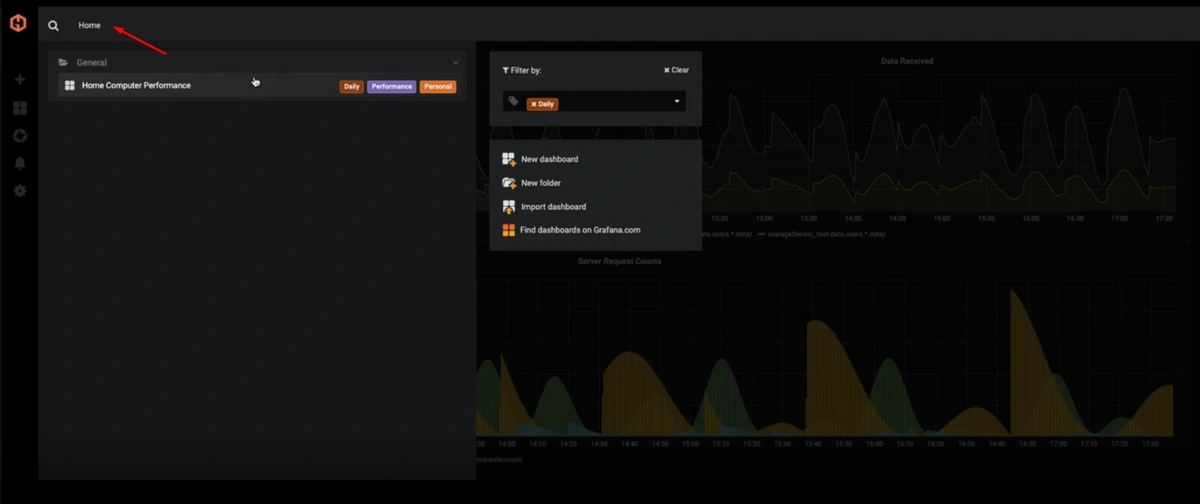Screen dimensions: 1200x504
Task: Clear all filters
Action: pyautogui.click(x=676, y=70)
